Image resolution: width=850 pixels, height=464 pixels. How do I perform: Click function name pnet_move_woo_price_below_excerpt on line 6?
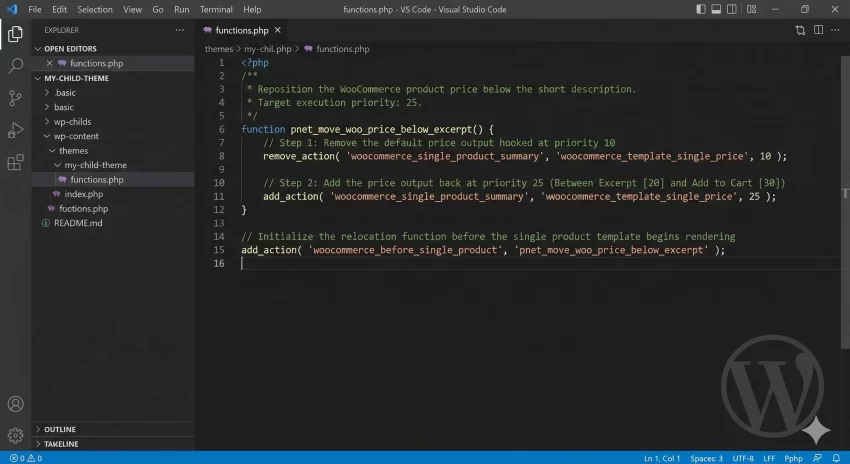381,130
